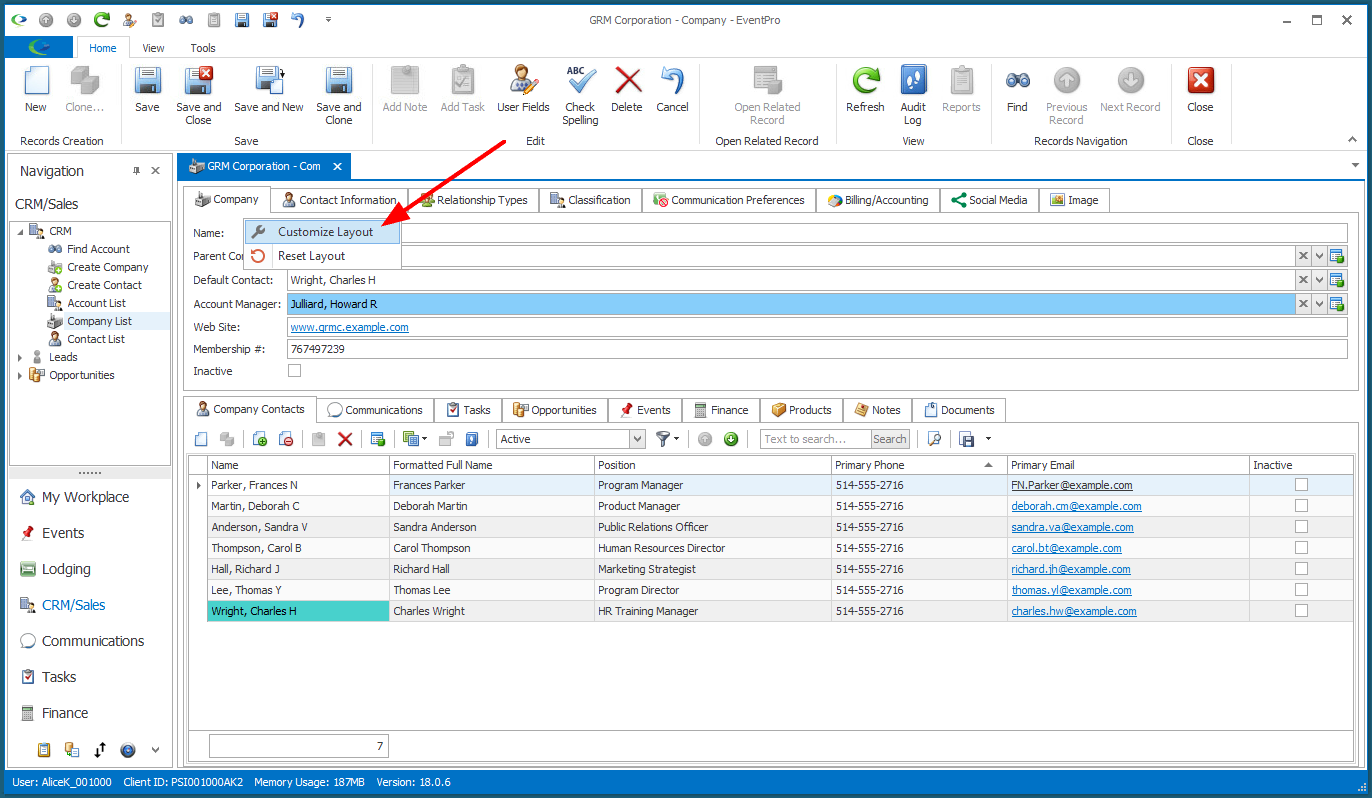Open the Billing/Accounting tab
Viewport: 1372px width, 798px height.
pos(878,200)
